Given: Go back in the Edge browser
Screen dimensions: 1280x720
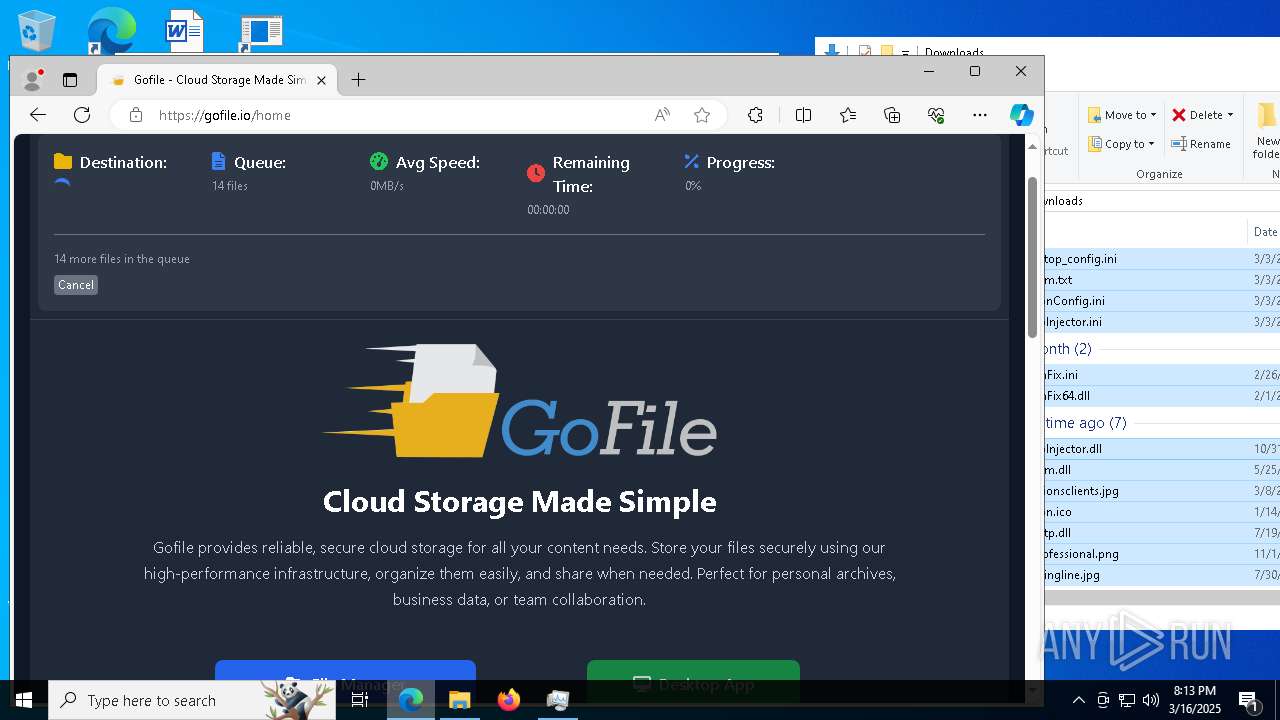Looking at the screenshot, I should pyautogui.click(x=38, y=115).
